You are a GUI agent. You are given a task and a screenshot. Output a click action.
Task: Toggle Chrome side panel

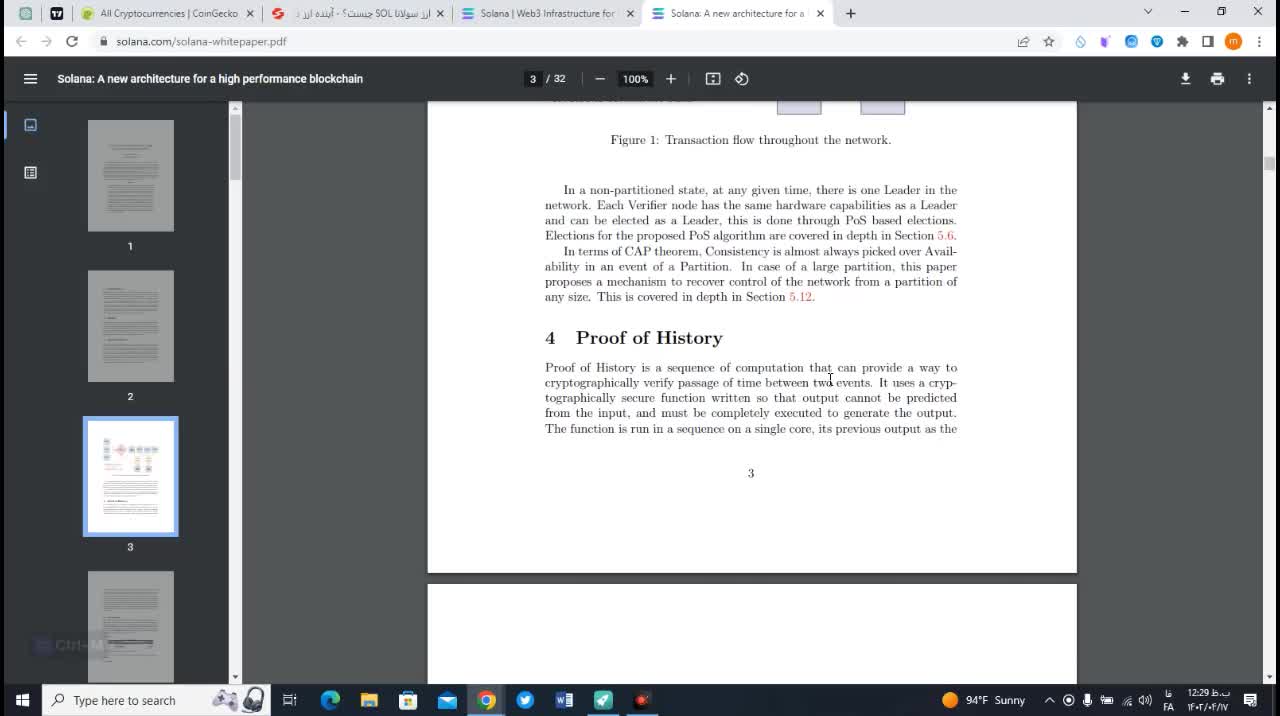pyautogui.click(x=1208, y=42)
